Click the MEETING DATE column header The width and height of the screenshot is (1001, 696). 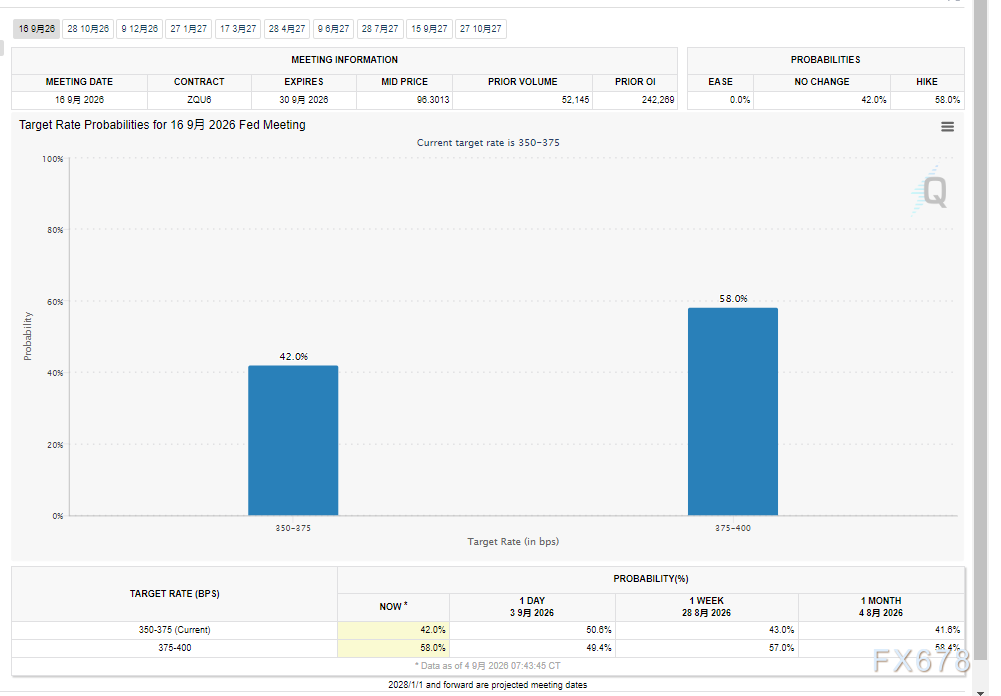point(79,82)
